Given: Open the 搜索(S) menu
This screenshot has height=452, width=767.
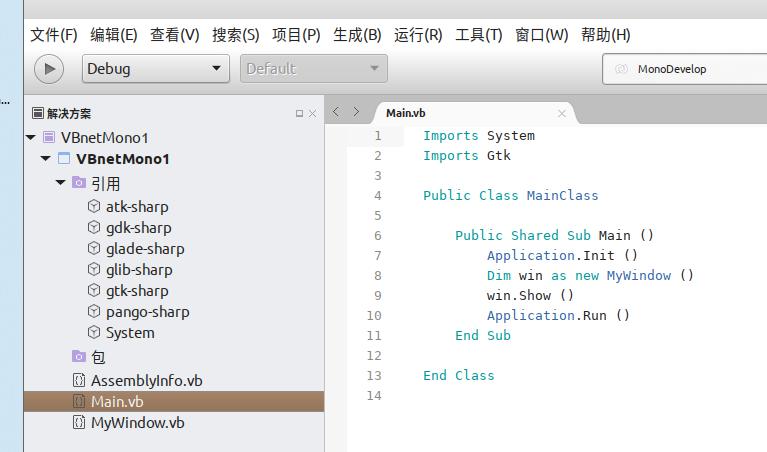Looking at the screenshot, I should point(235,35).
